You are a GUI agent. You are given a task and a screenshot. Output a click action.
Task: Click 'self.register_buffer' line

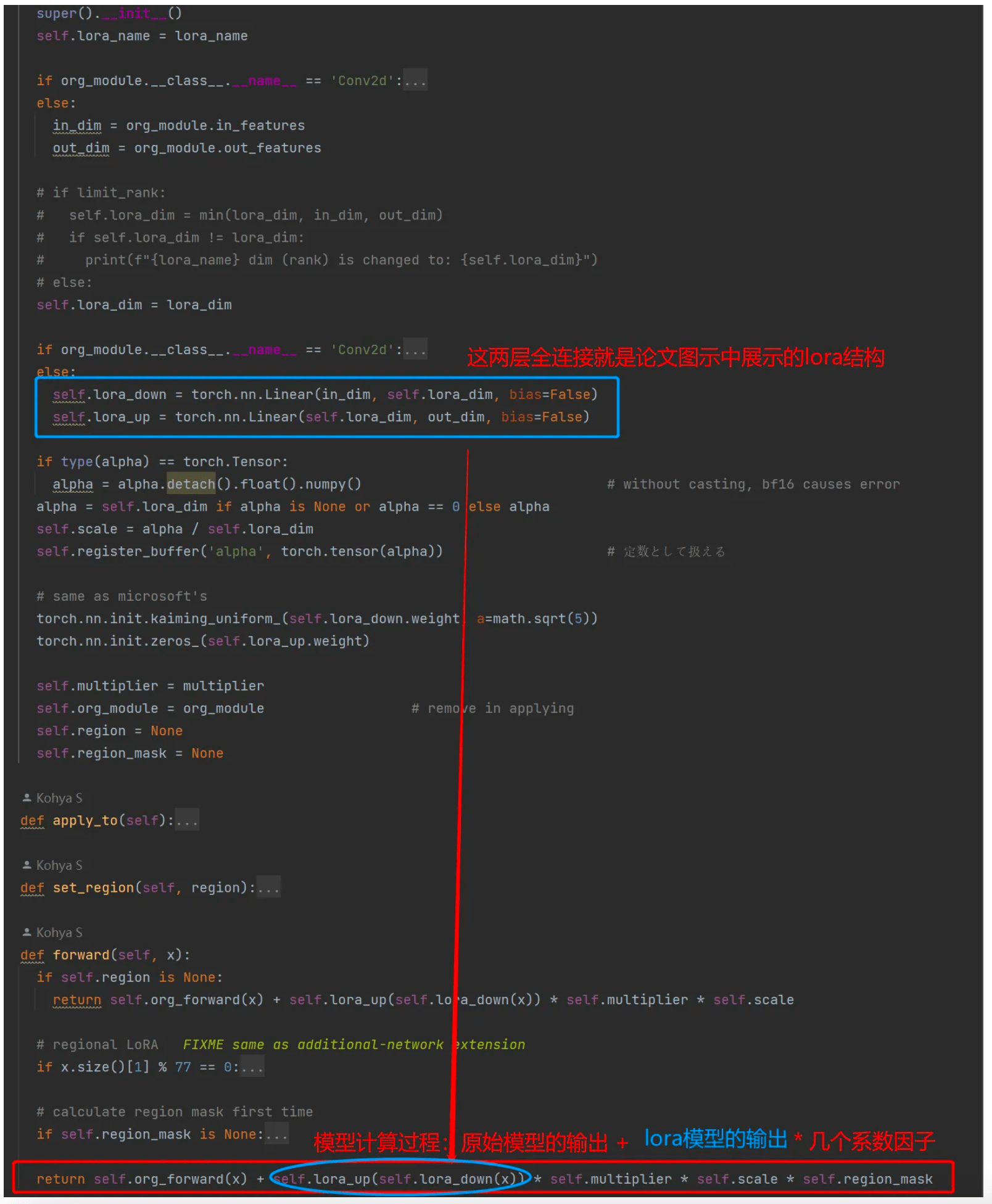pyautogui.click(x=239, y=551)
